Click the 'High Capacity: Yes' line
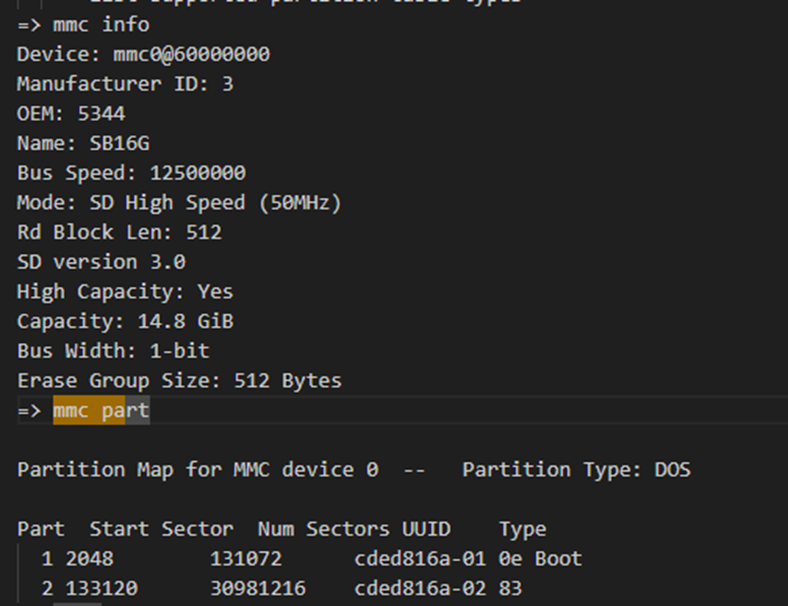 [x=125, y=291]
